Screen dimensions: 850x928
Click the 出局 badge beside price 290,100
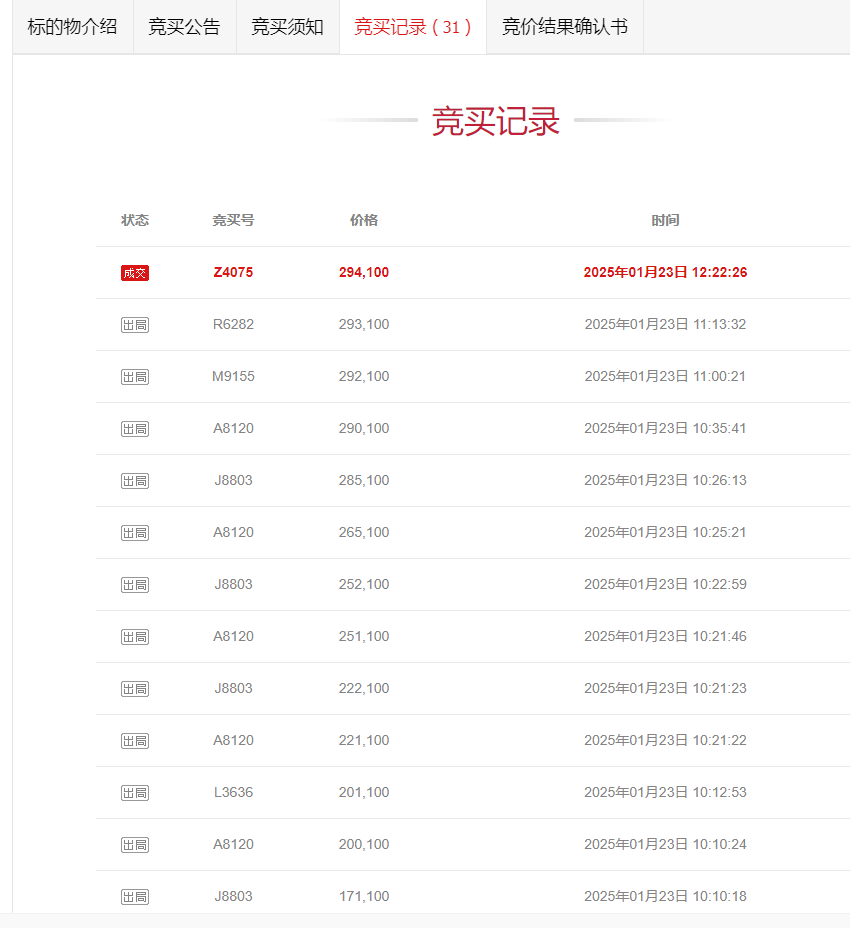pyautogui.click(x=135, y=429)
